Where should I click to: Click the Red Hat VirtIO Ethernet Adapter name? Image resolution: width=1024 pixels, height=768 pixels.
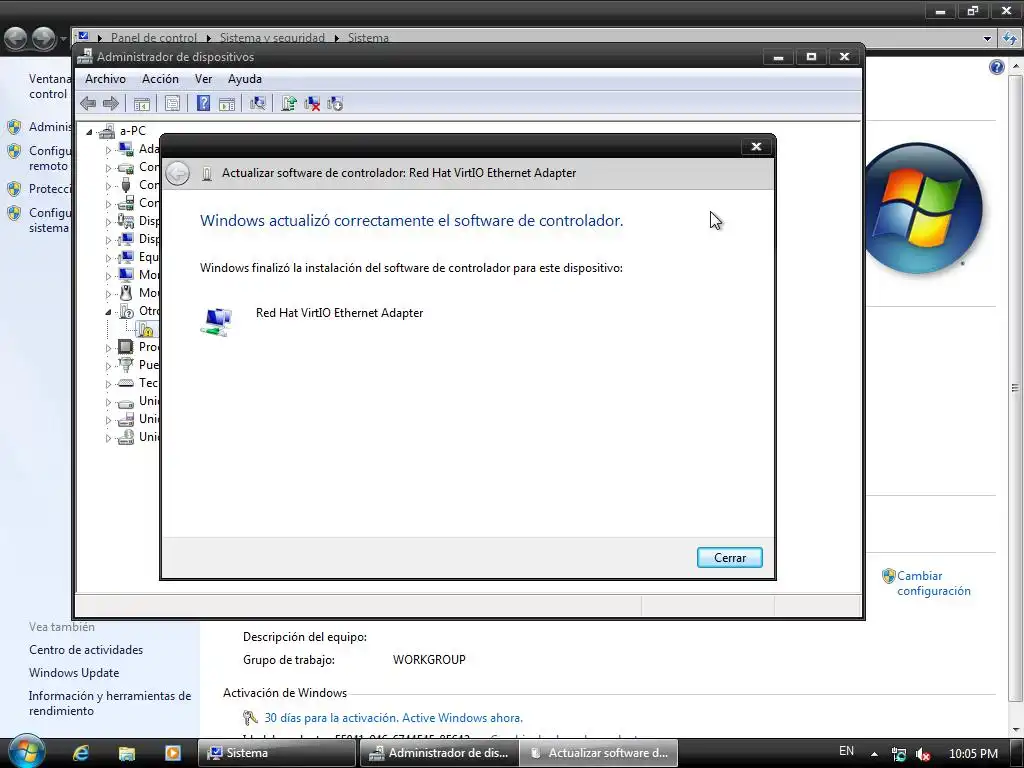340,313
